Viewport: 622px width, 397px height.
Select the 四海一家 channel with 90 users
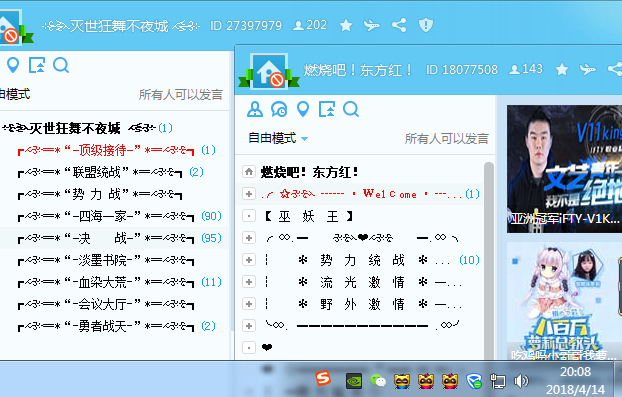pos(106,216)
